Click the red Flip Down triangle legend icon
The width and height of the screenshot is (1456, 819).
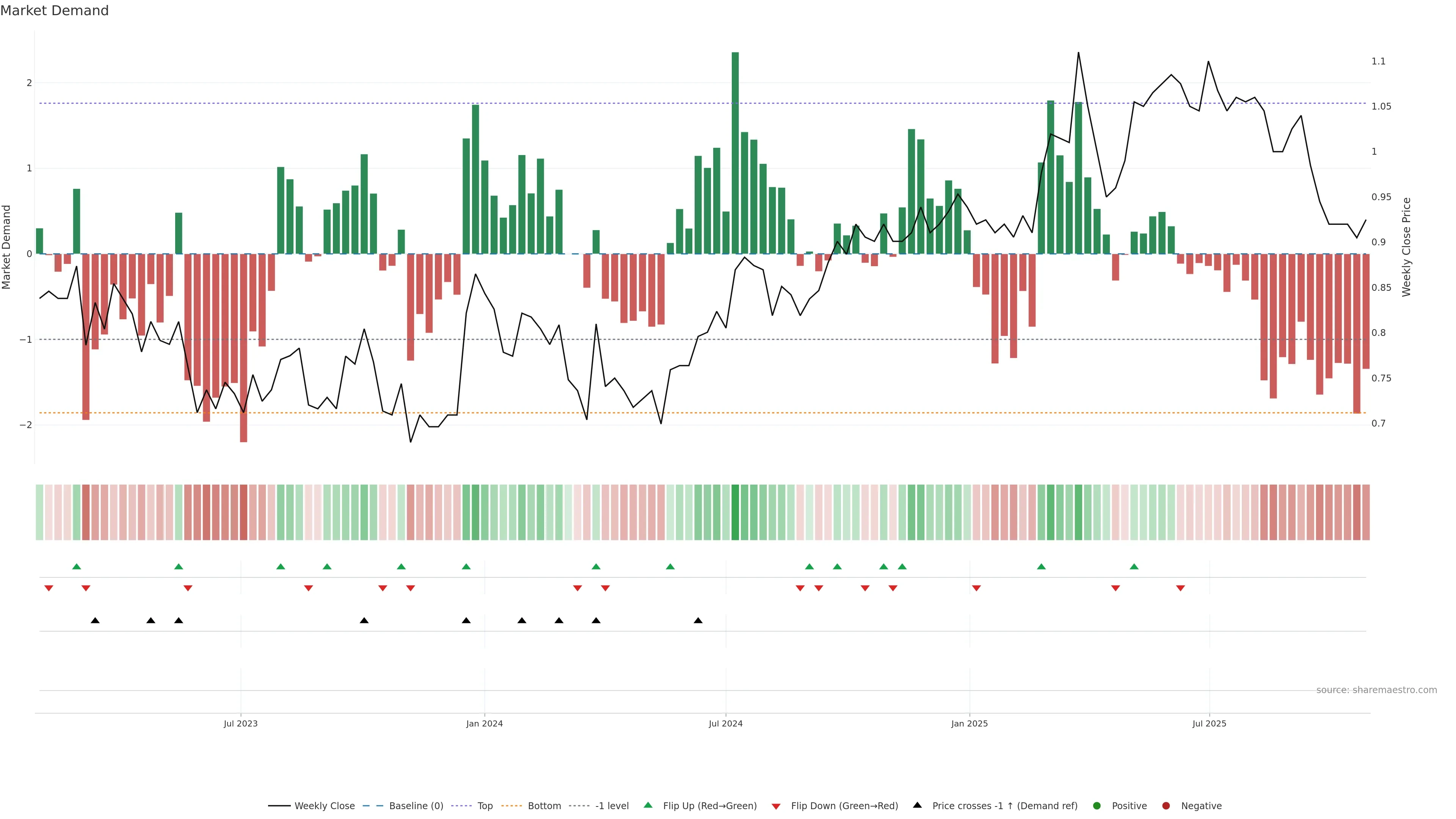776,806
